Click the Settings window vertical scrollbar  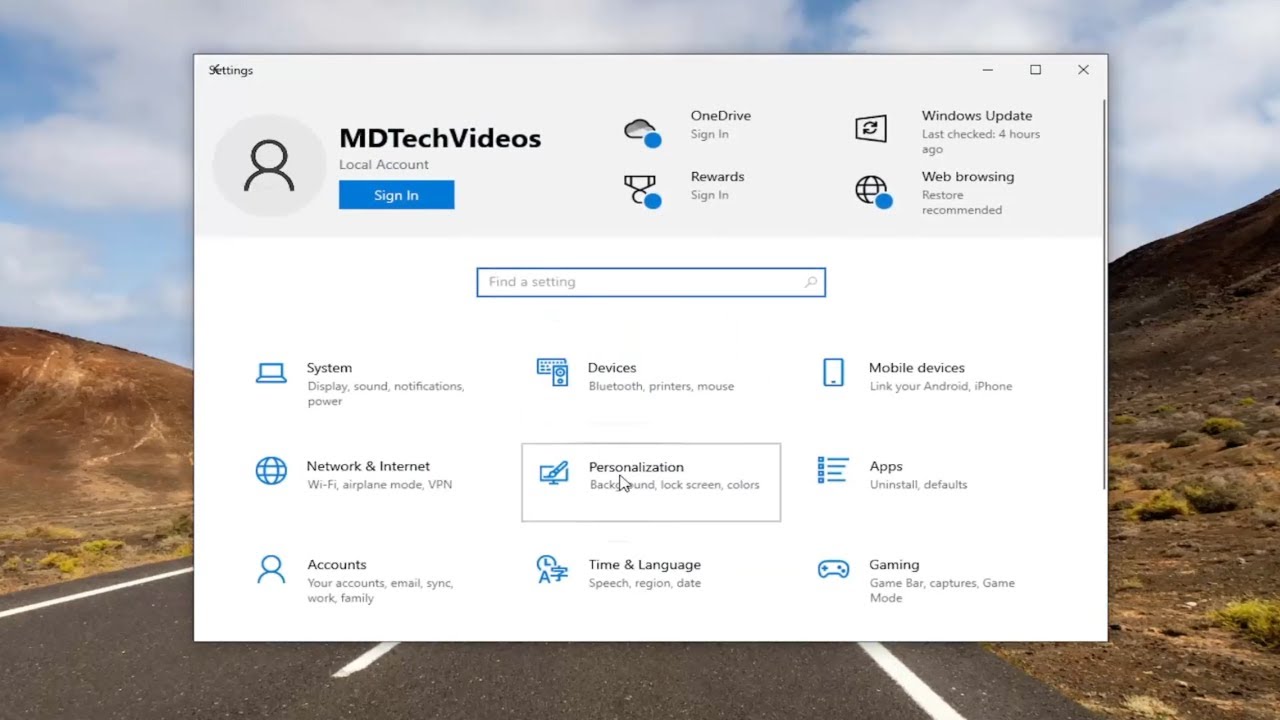(1104, 293)
